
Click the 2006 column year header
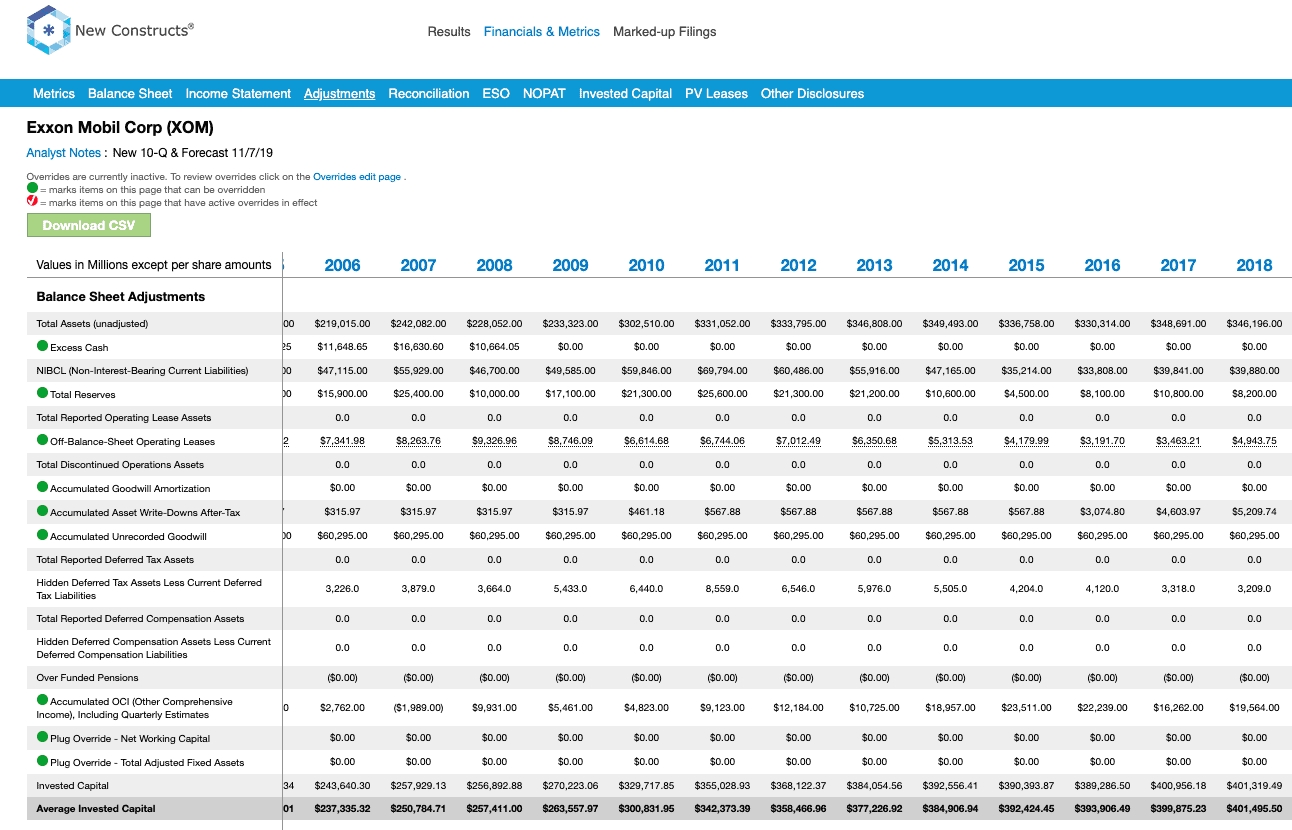coord(342,265)
